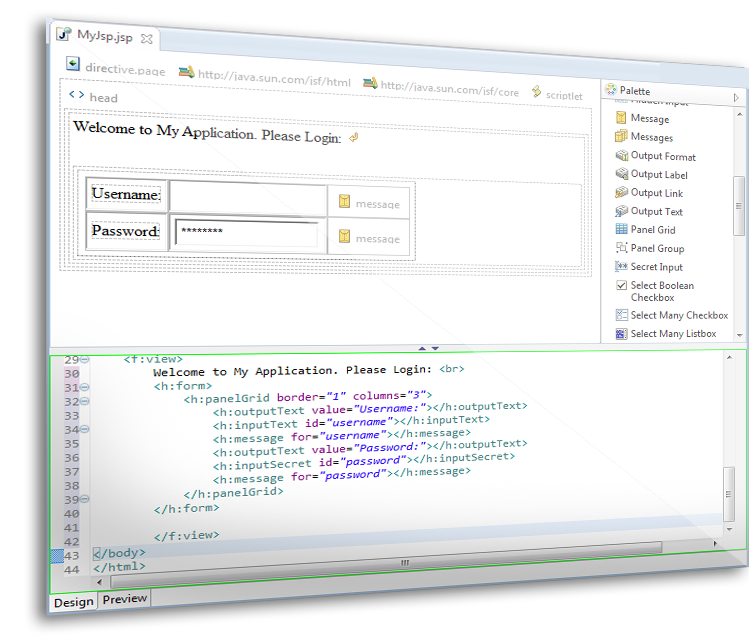
Task: Select the Messages palette item
Action: pos(651,138)
